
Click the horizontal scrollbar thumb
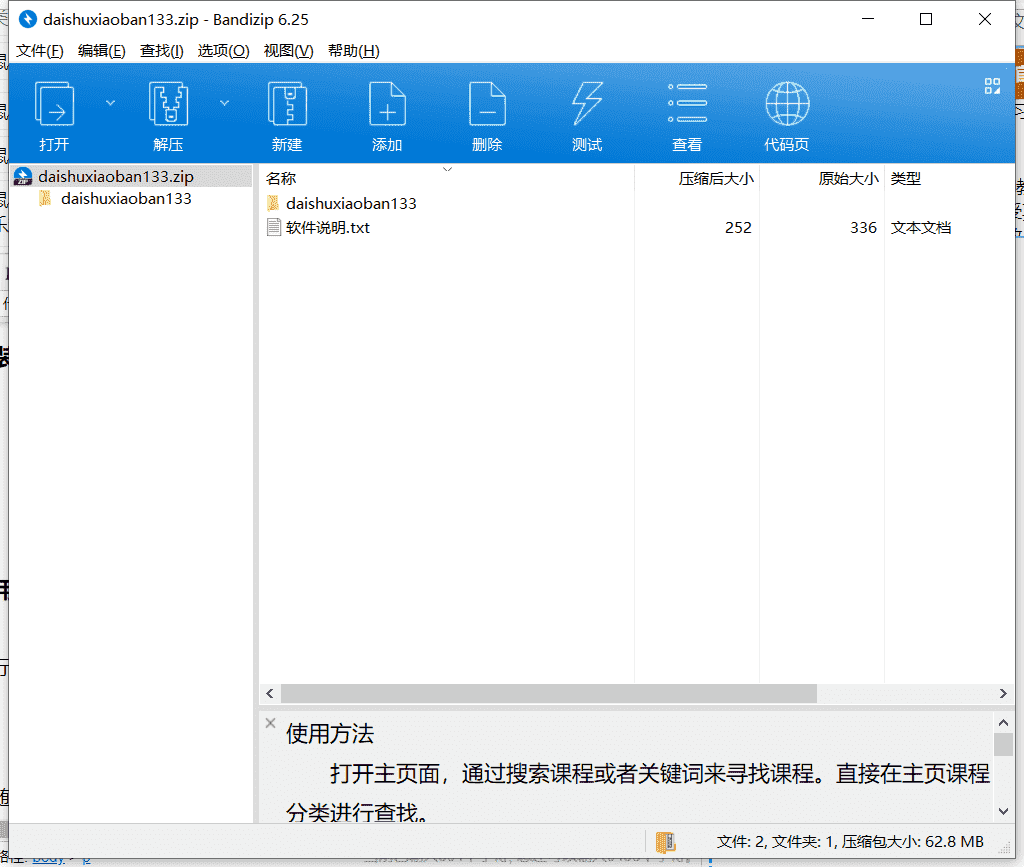pyautogui.click(x=549, y=693)
